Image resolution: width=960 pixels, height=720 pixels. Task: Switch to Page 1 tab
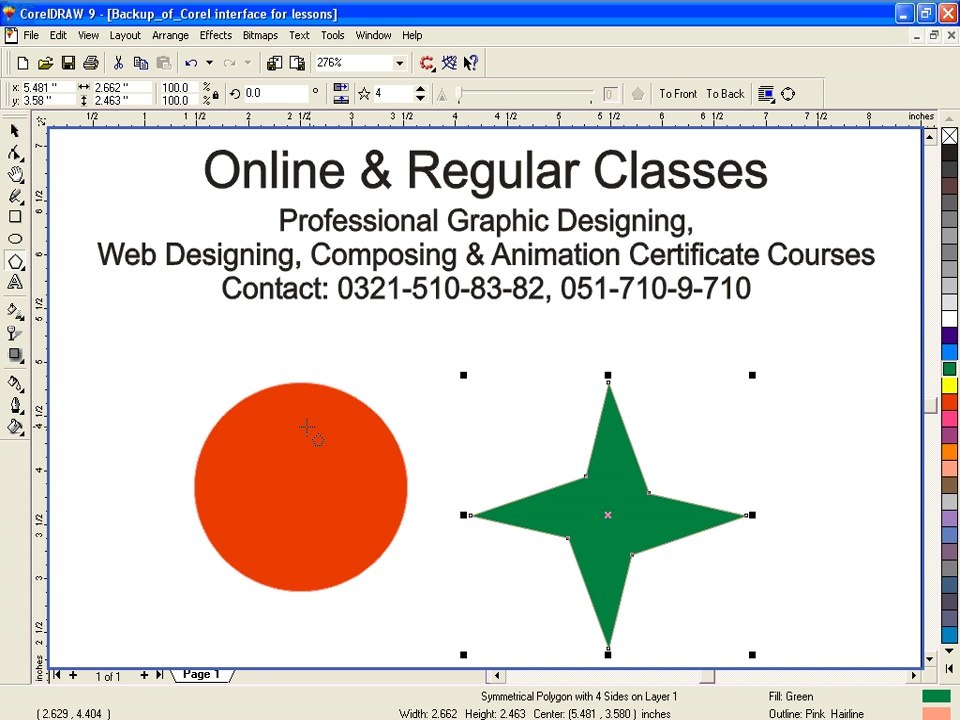coord(201,675)
